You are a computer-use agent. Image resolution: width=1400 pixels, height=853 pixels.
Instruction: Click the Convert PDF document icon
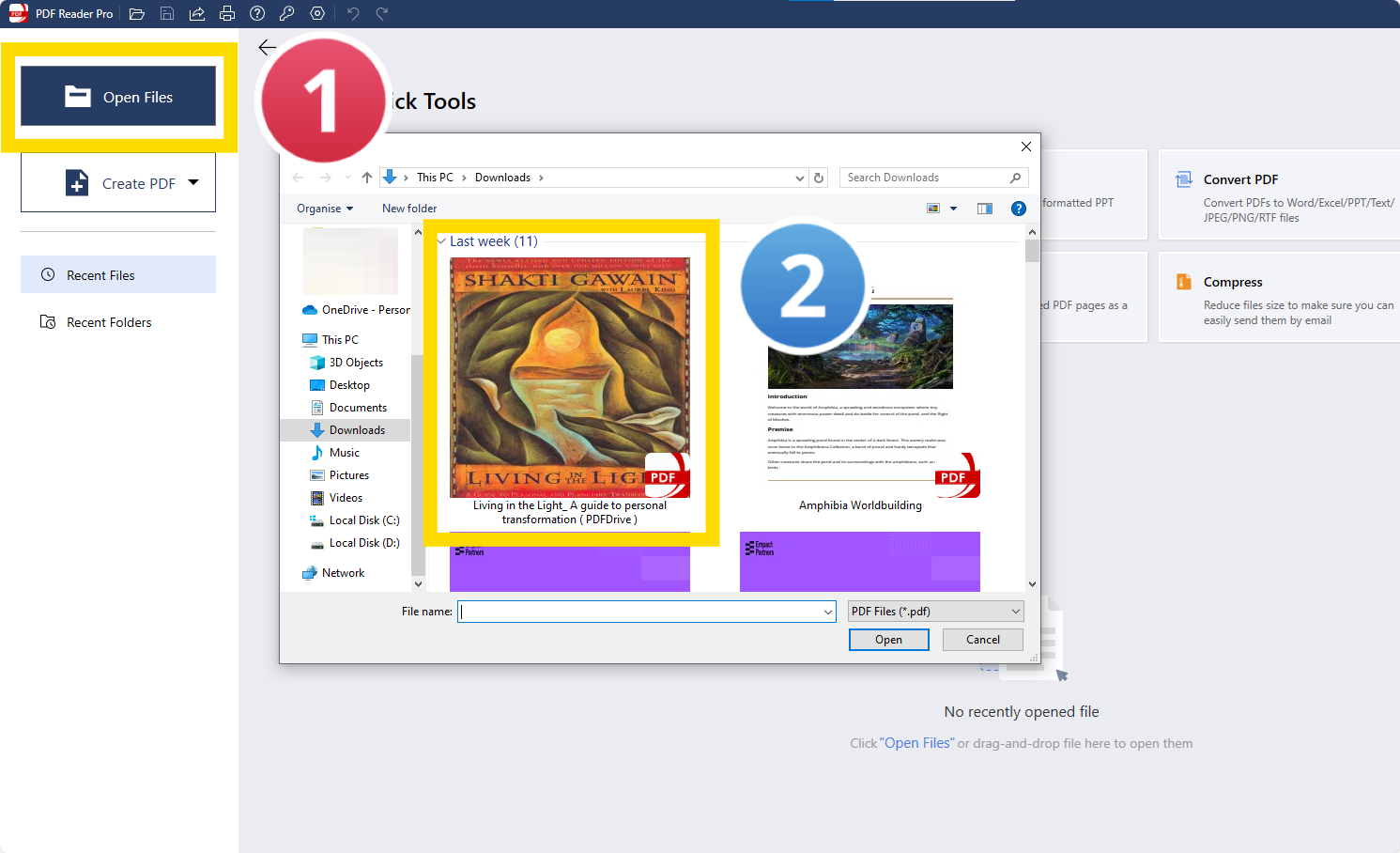(x=1184, y=179)
